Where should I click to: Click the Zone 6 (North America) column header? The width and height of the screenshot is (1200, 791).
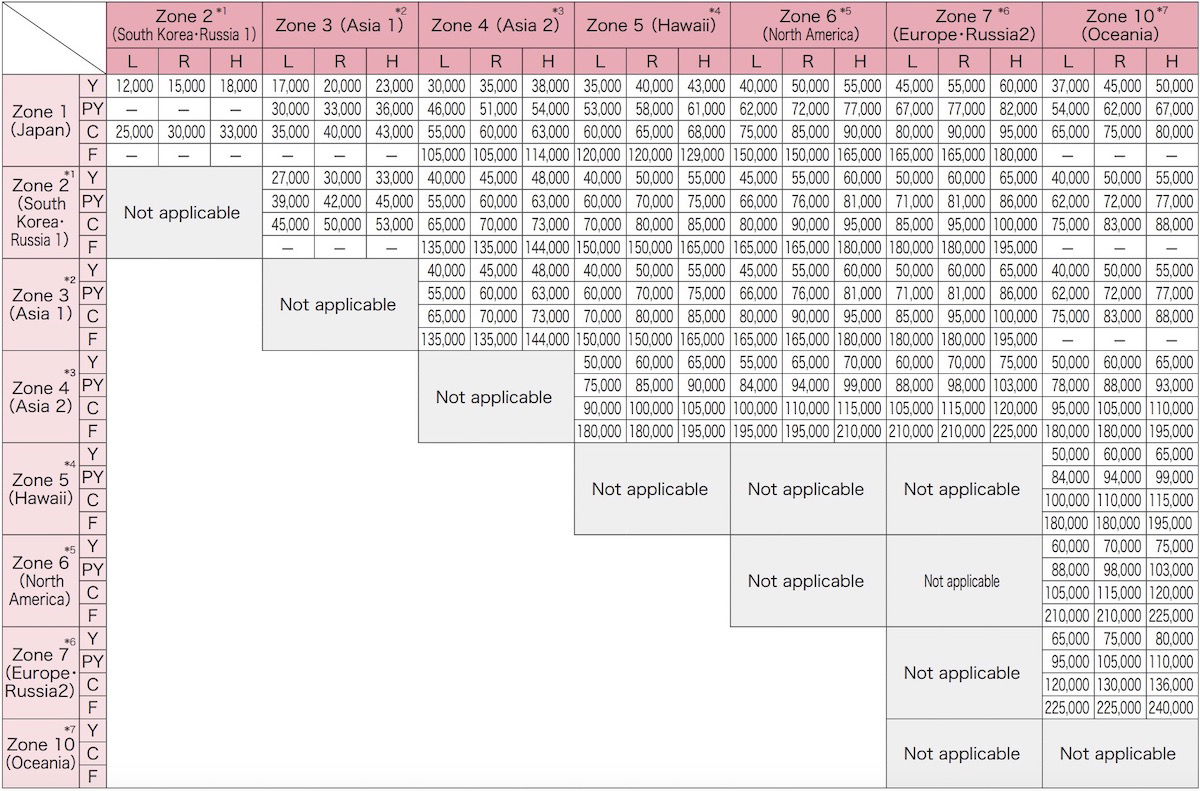coord(809,25)
